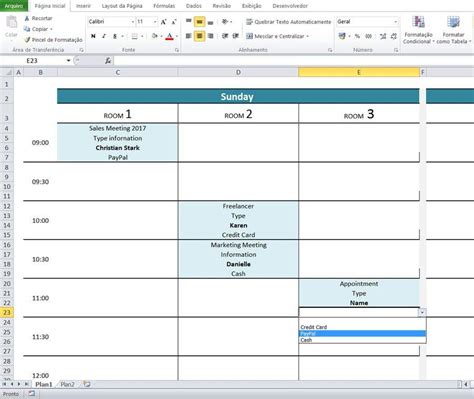Switch to the Exibição tab
Screen dimensions: 474x399
tap(252, 6)
